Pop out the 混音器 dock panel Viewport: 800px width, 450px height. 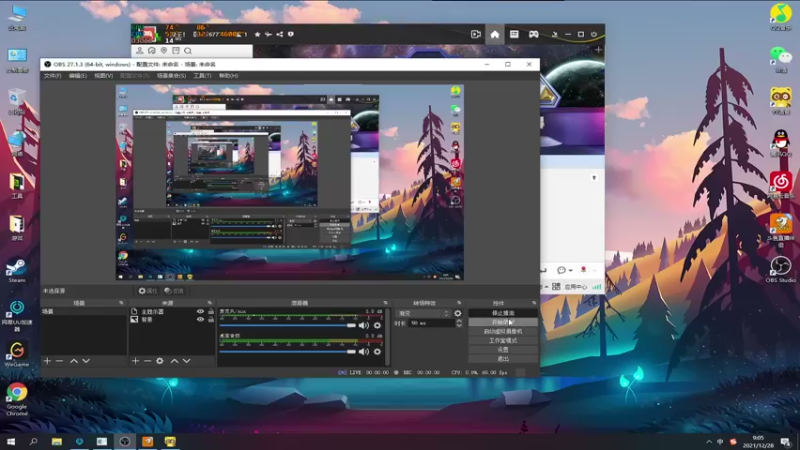click(x=385, y=303)
